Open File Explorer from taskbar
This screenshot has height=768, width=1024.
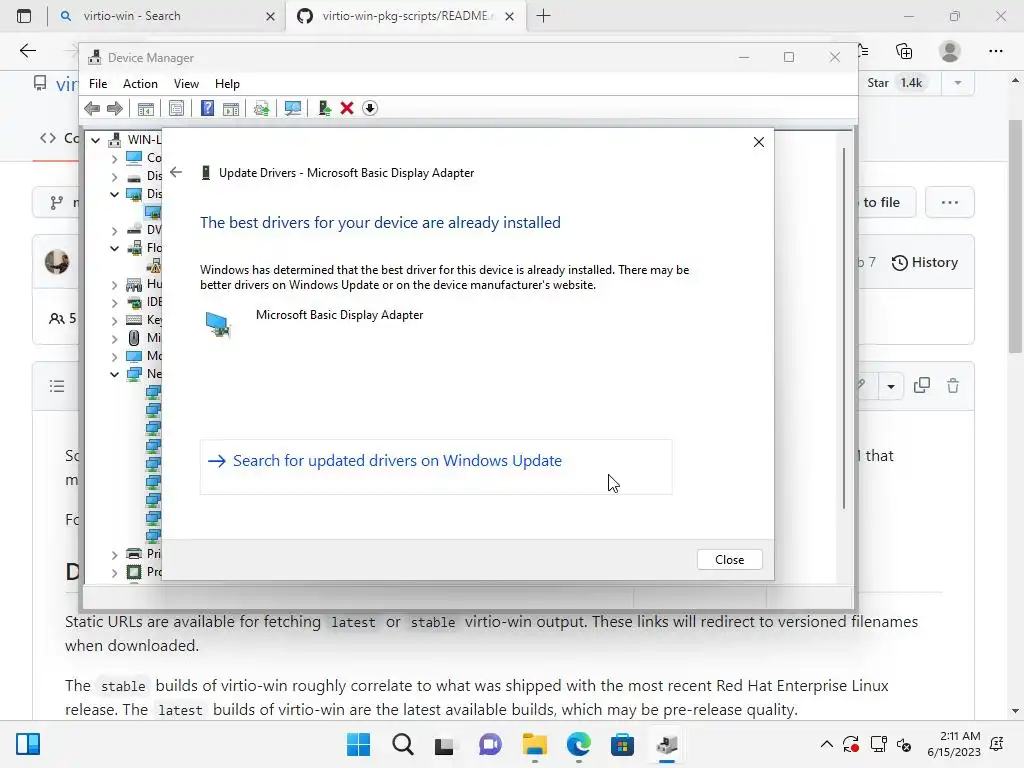click(534, 744)
